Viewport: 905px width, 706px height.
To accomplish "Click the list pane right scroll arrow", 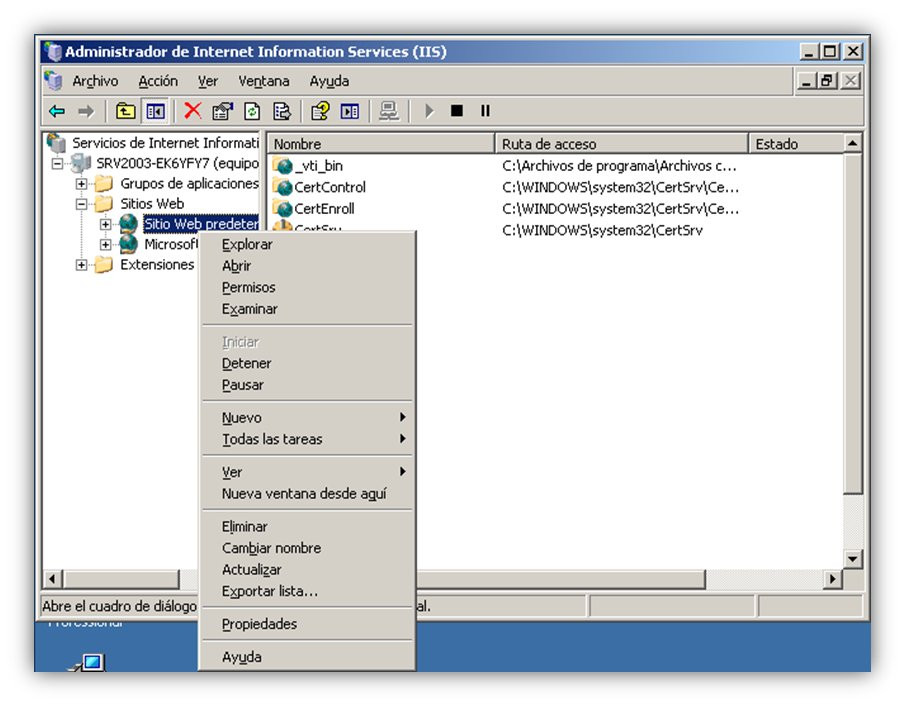I will [832, 578].
